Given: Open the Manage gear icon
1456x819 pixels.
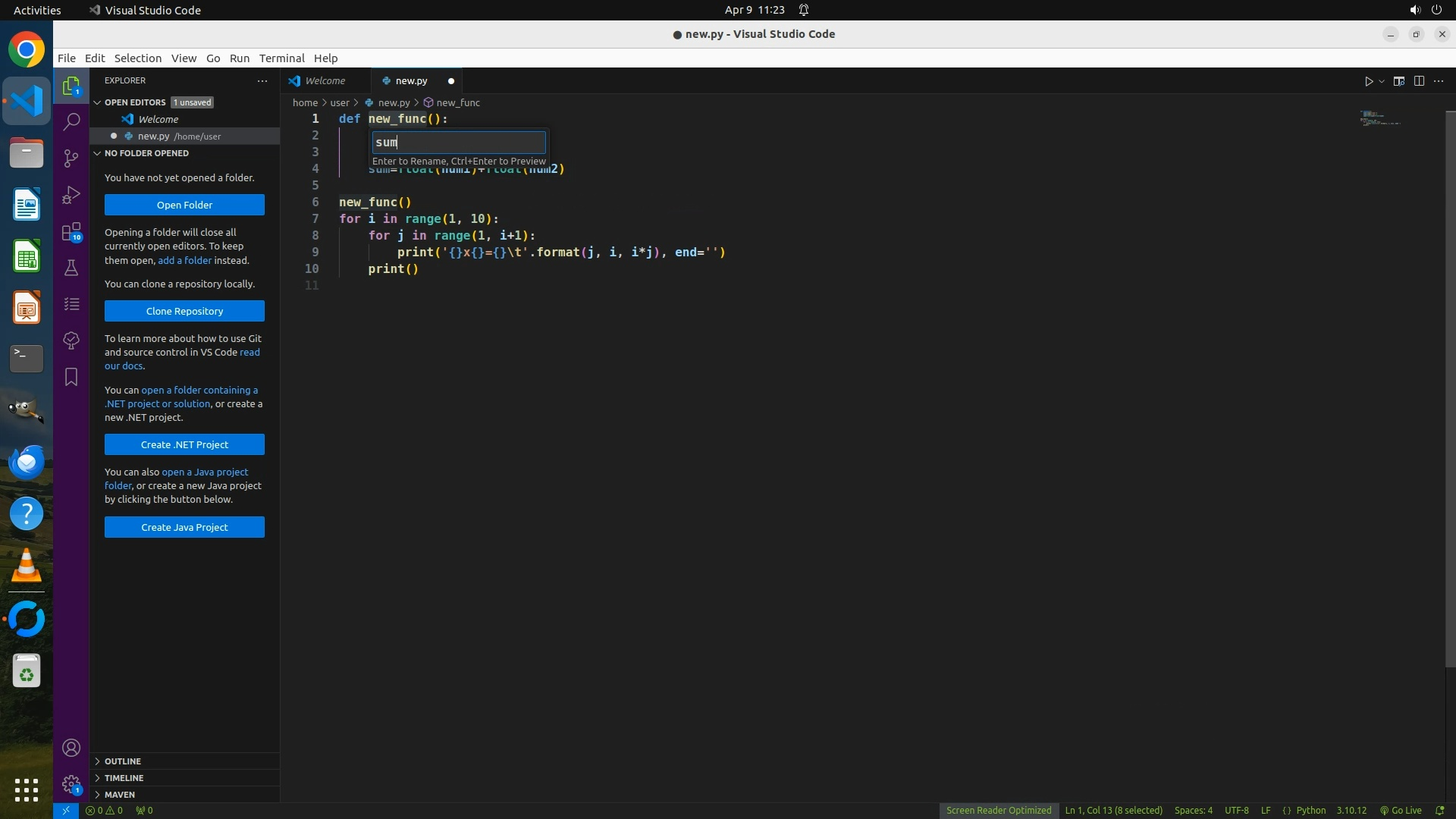Looking at the screenshot, I should [71, 784].
